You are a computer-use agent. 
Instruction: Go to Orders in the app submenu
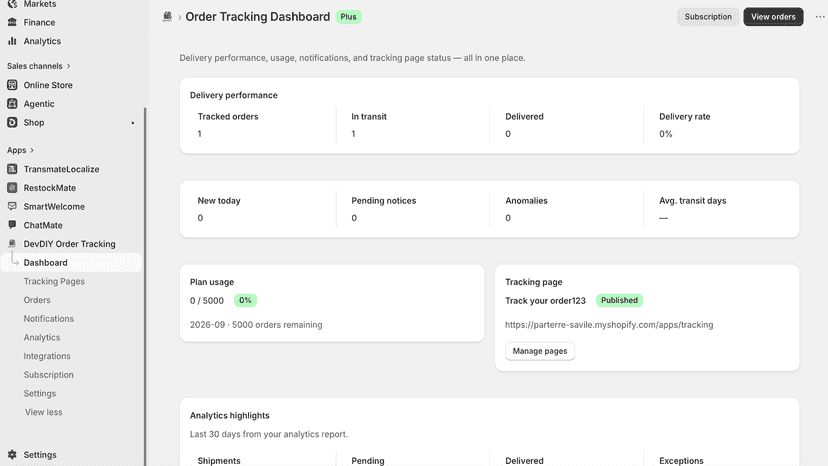tap(37, 300)
